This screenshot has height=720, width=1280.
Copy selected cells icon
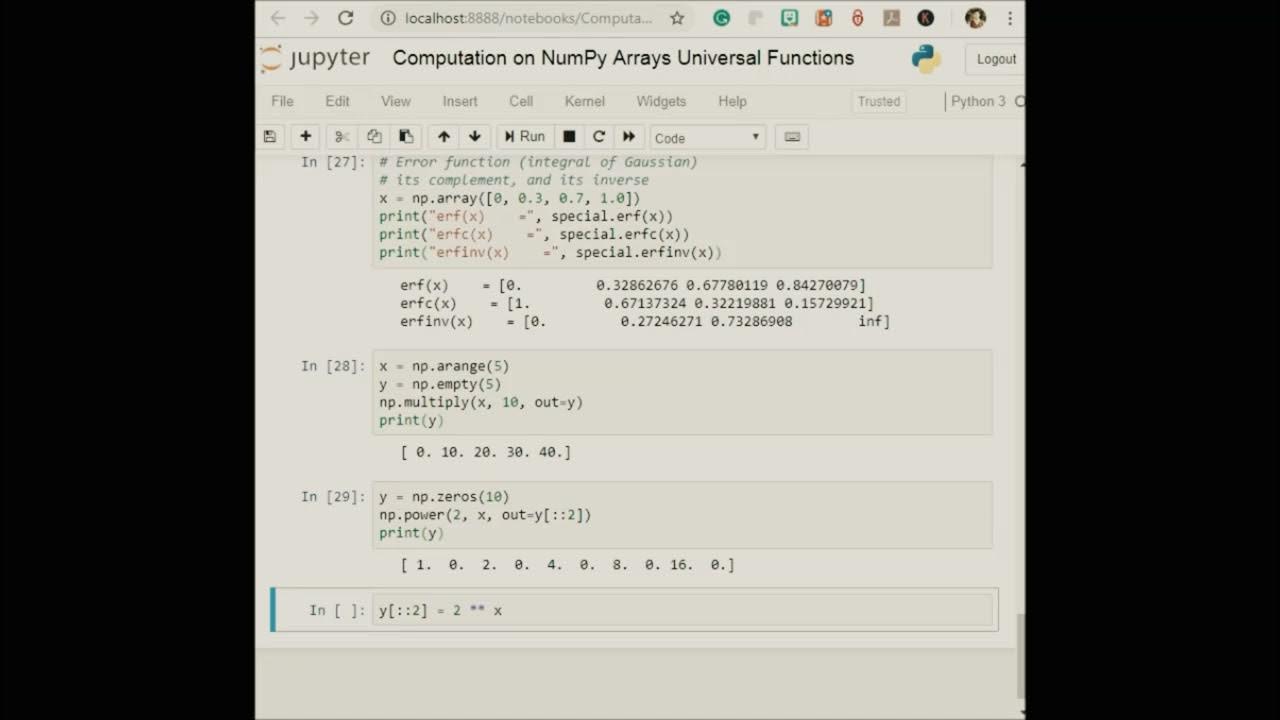374,137
